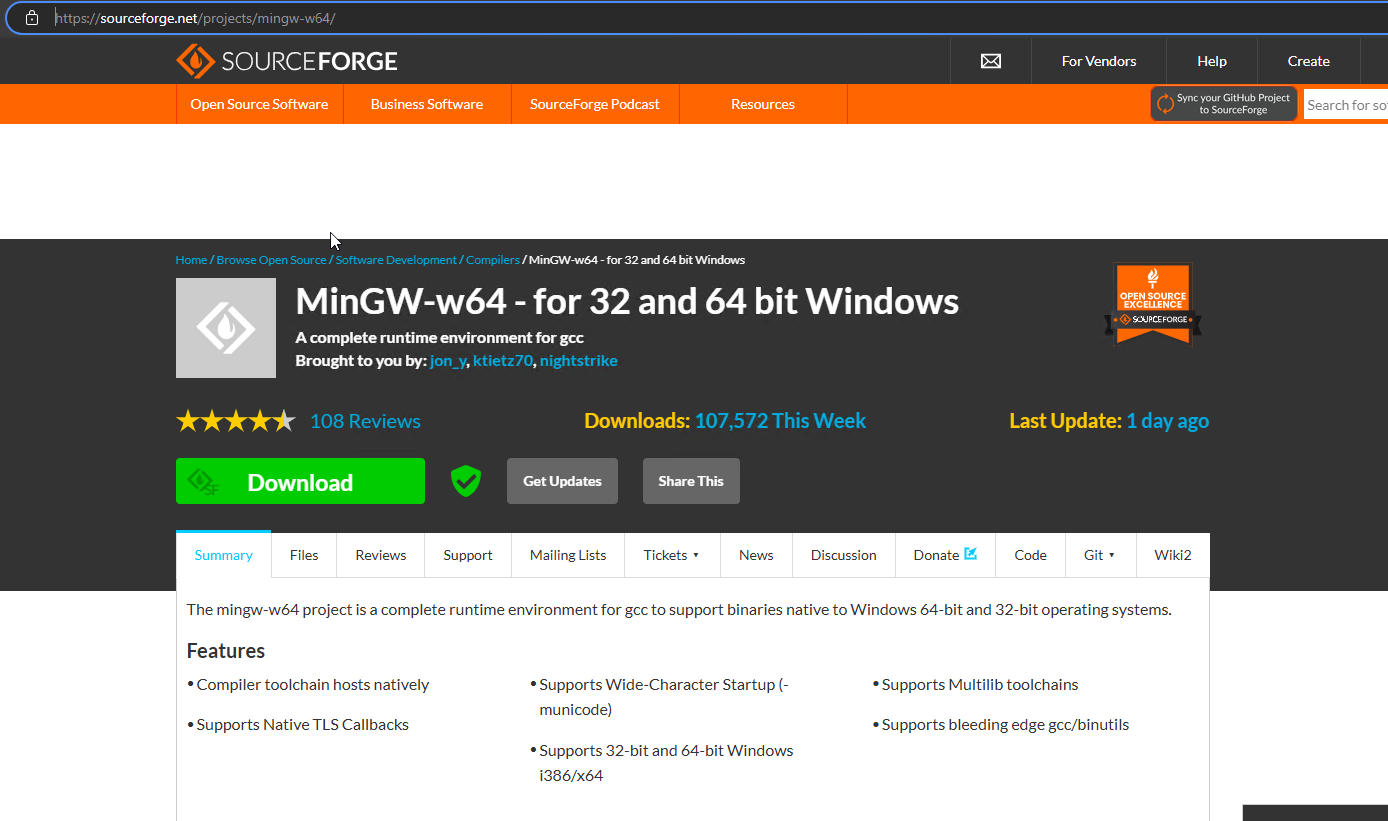
Task: Click the five-star rating icons
Action: 236,421
